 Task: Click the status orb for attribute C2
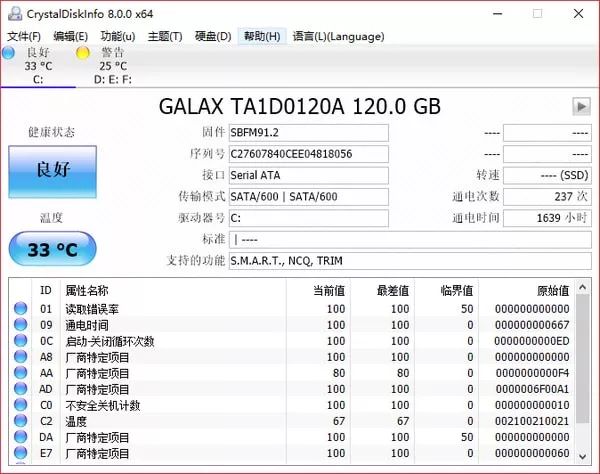20,421
